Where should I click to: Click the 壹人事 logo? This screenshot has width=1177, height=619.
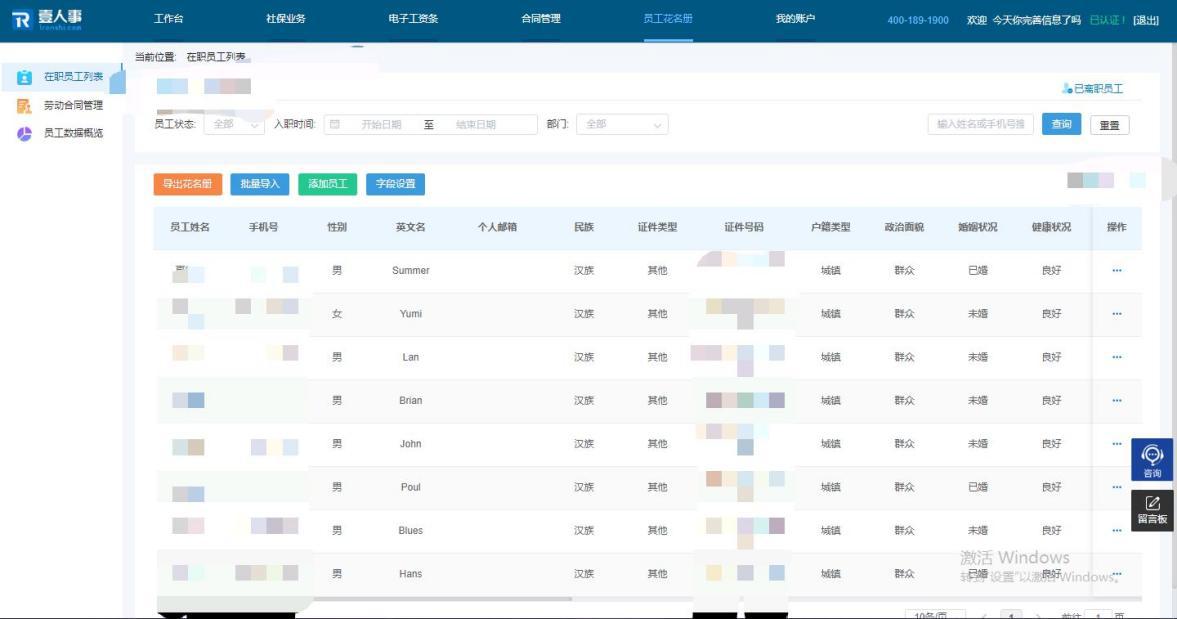[x=47, y=20]
